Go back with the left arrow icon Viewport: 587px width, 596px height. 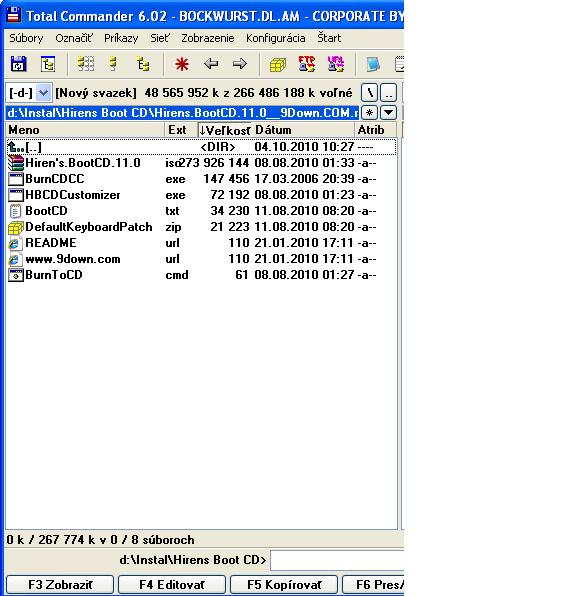(211, 63)
